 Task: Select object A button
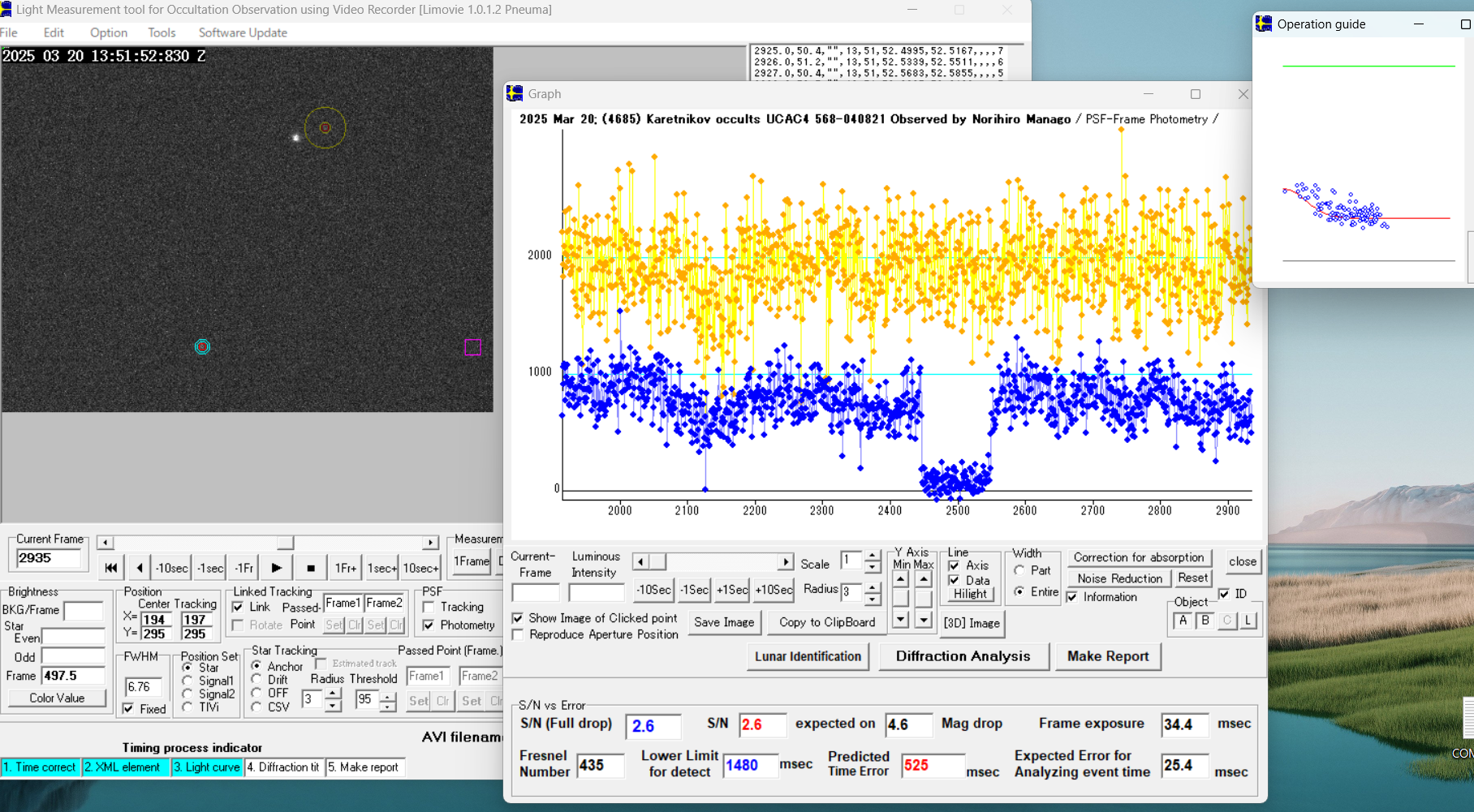pyautogui.click(x=1183, y=621)
